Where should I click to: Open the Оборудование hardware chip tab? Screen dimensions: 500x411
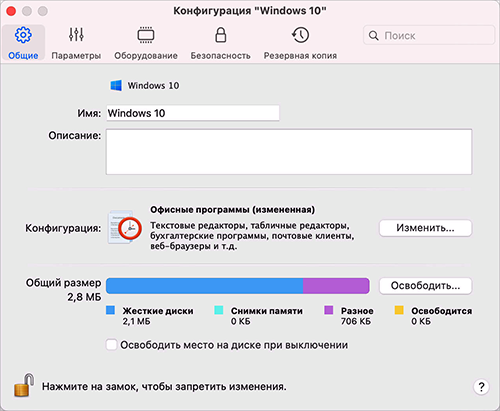146,43
